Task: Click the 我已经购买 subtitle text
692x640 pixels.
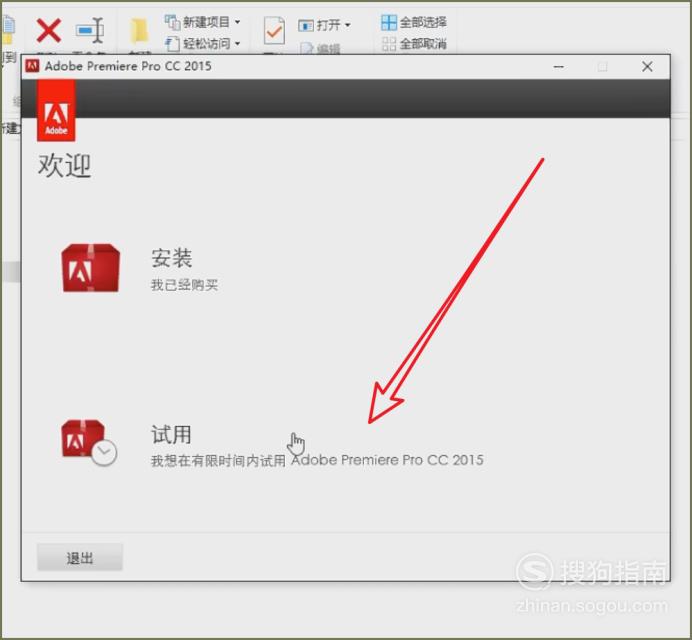Action: point(184,285)
